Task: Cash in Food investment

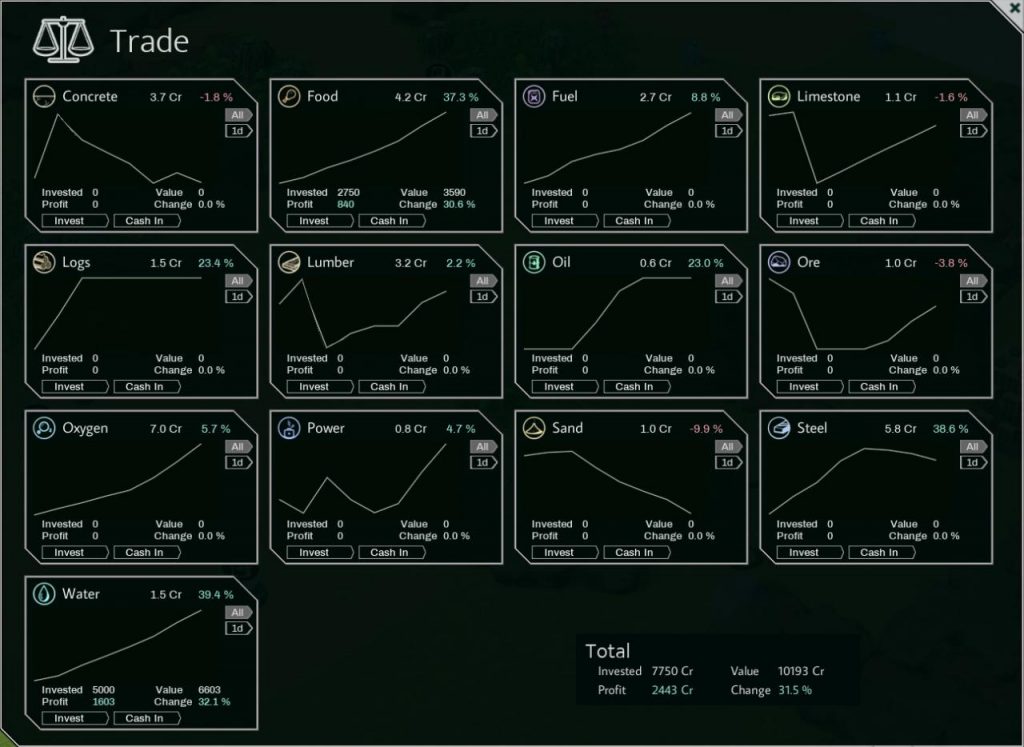Action: [389, 221]
